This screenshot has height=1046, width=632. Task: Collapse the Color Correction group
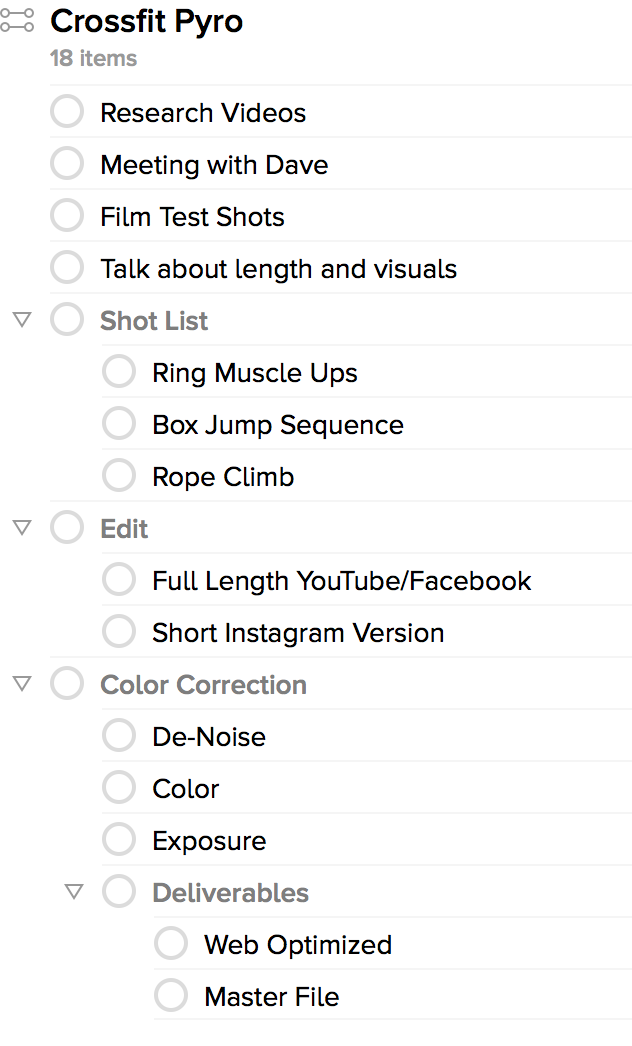[22, 684]
